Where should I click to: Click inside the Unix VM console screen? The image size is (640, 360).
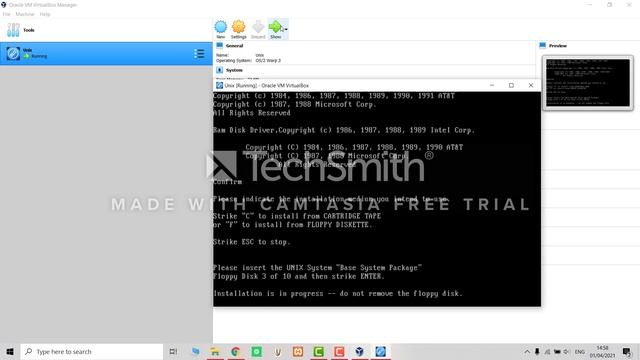(x=377, y=199)
